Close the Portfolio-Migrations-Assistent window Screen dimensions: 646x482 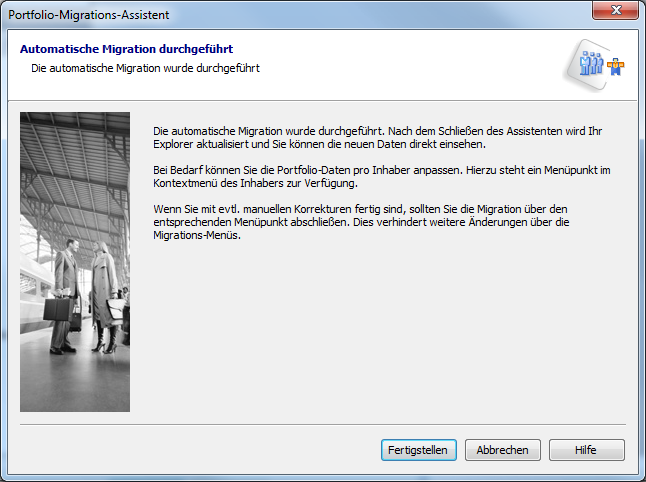point(617,13)
